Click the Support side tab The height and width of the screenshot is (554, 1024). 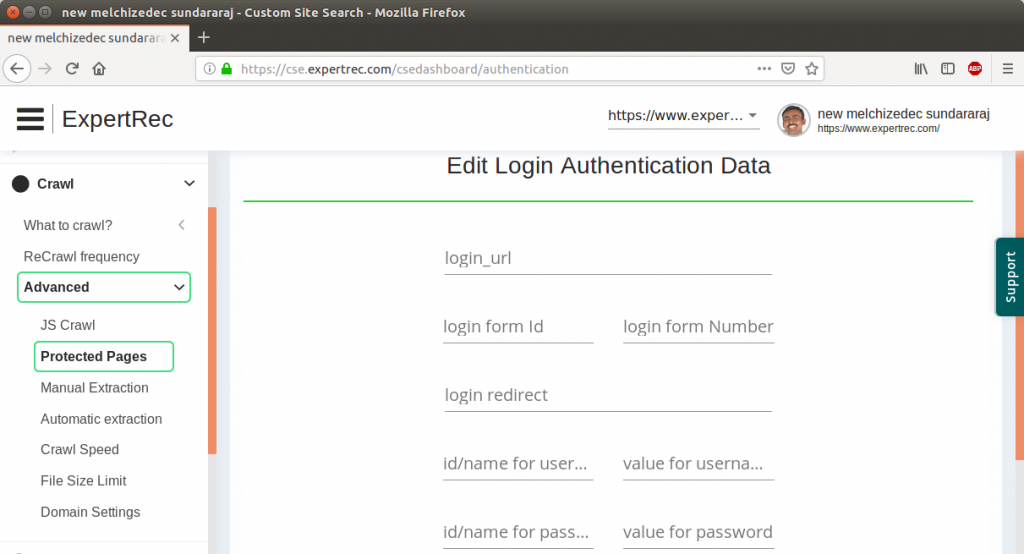tap(1010, 277)
